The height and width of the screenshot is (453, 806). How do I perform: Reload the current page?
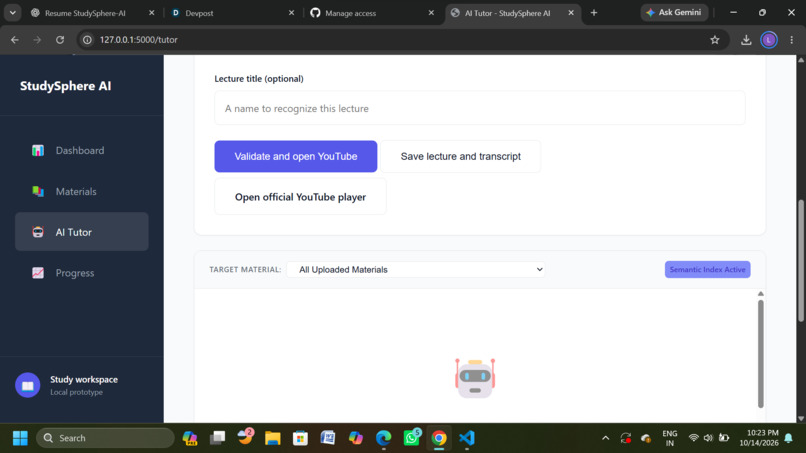(x=60, y=40)
